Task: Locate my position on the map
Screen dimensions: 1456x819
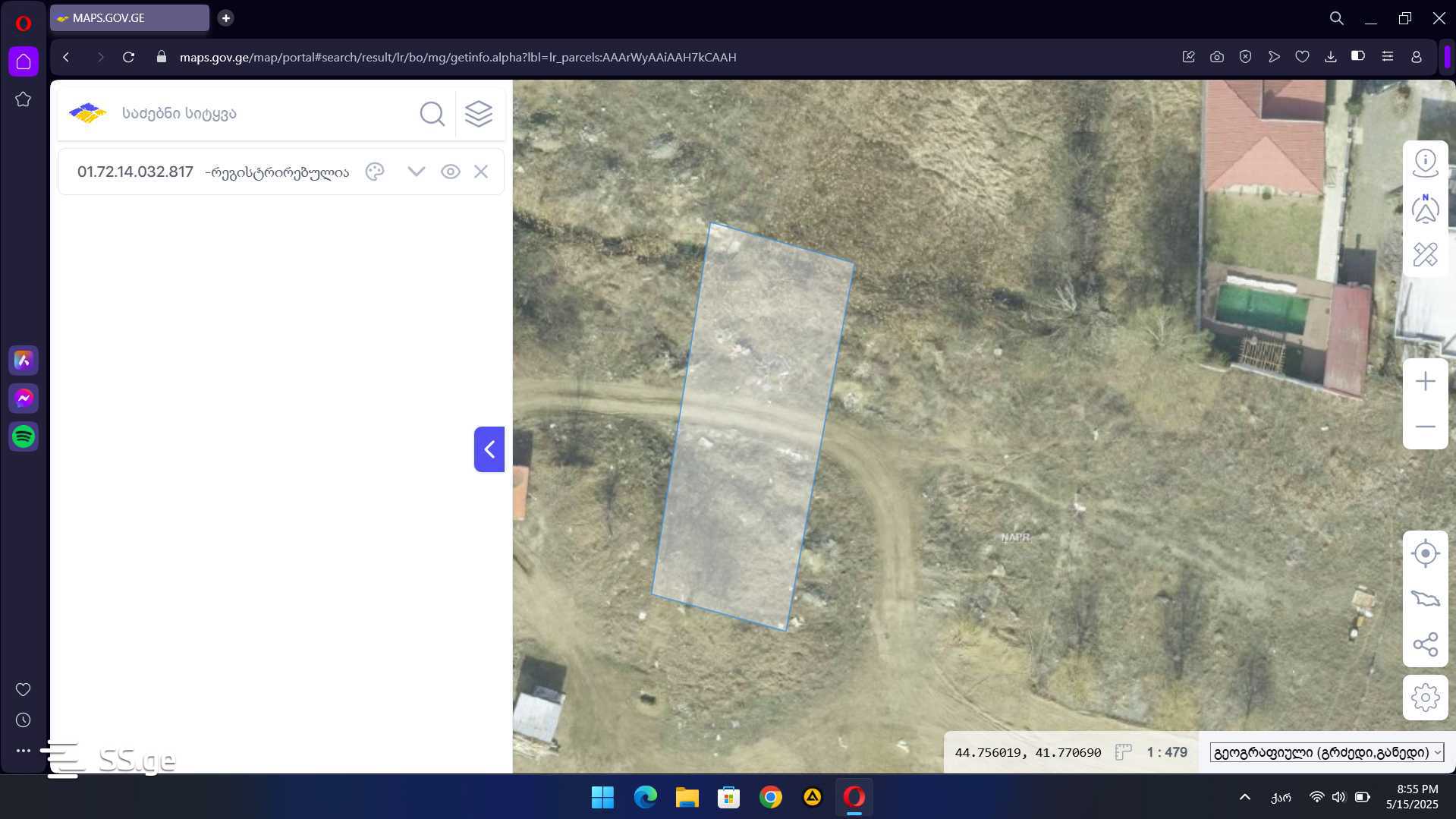Action: point(1425,553)
